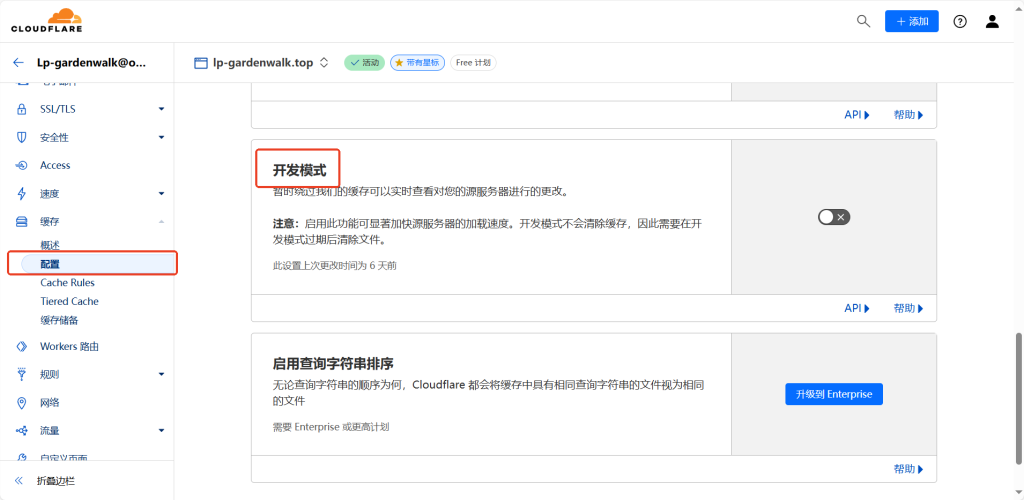Screen dimensions: 1024x500
Task: Toggle the 开发模式 switch
Action: tap(834, 217)
